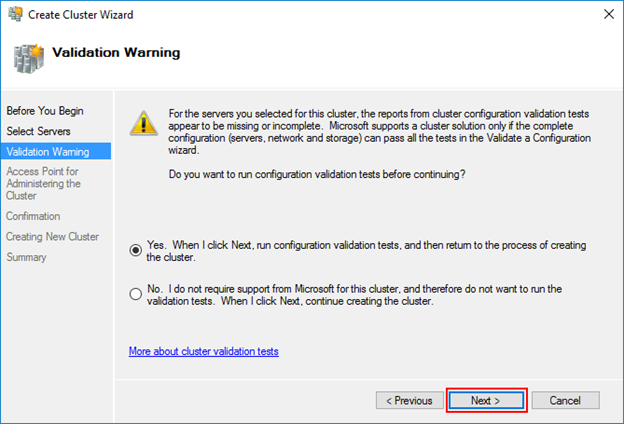Image resolution: width=624 pixels, height=424 pixels.
Task: Open the Summary step
Action: pos(26,257)
